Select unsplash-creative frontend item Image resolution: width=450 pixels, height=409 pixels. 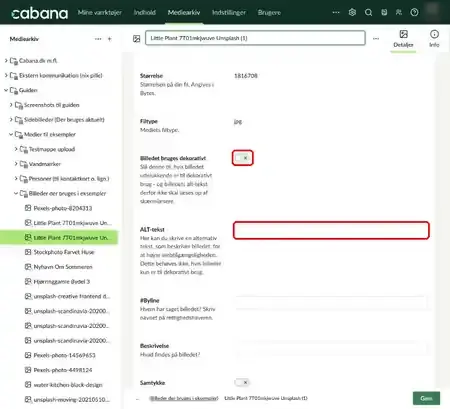point(71,296)
